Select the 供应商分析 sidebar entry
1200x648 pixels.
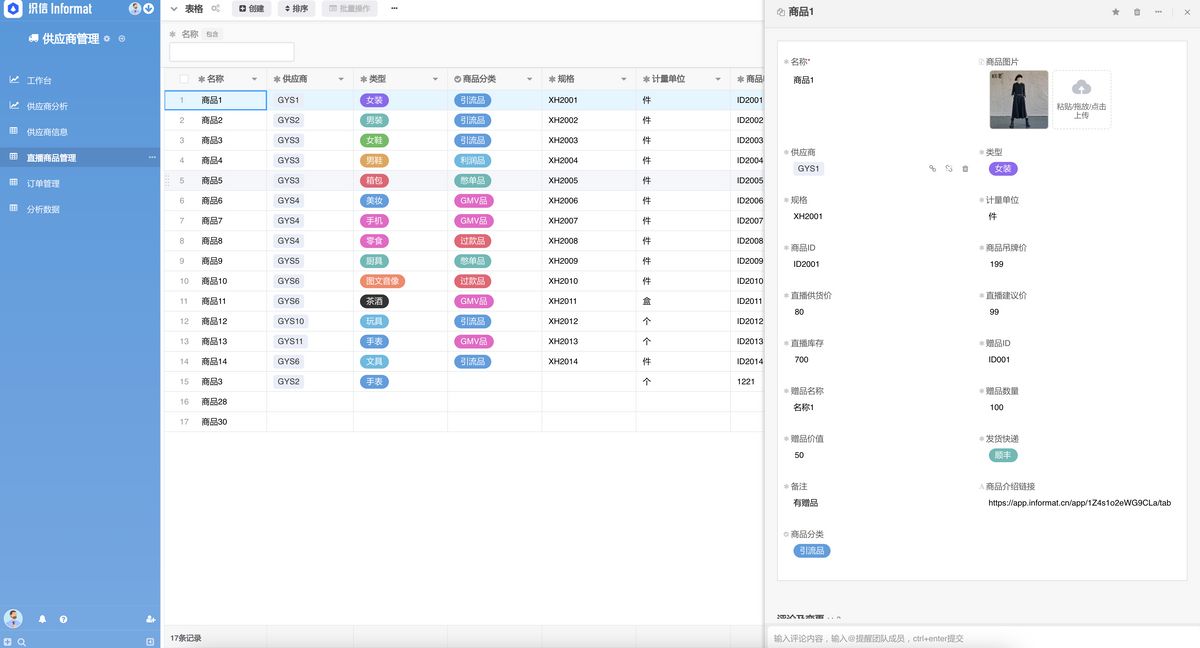pyautogui.click(x=55, y=106)
